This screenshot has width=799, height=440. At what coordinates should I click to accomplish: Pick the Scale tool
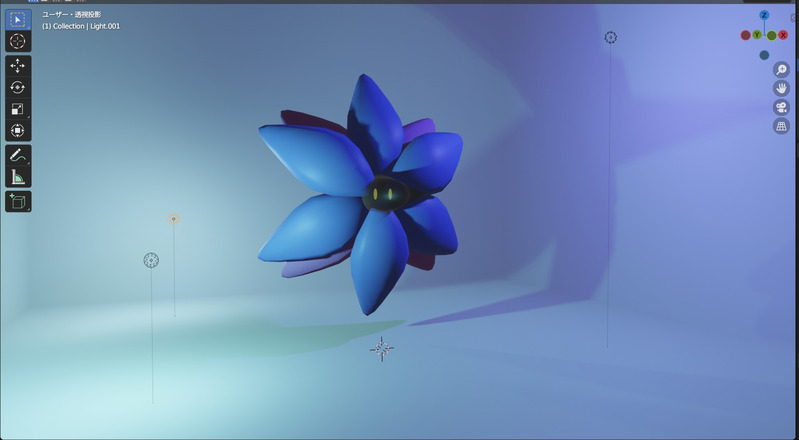tap(18, 109)
